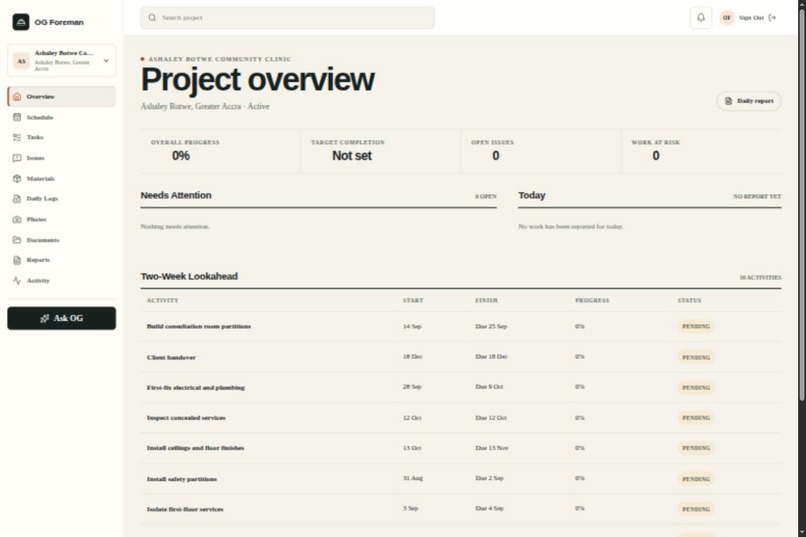Click the Needs Attention heading
Screen dimensions: 806x537
pyautogui.click(x=176, y=195)
